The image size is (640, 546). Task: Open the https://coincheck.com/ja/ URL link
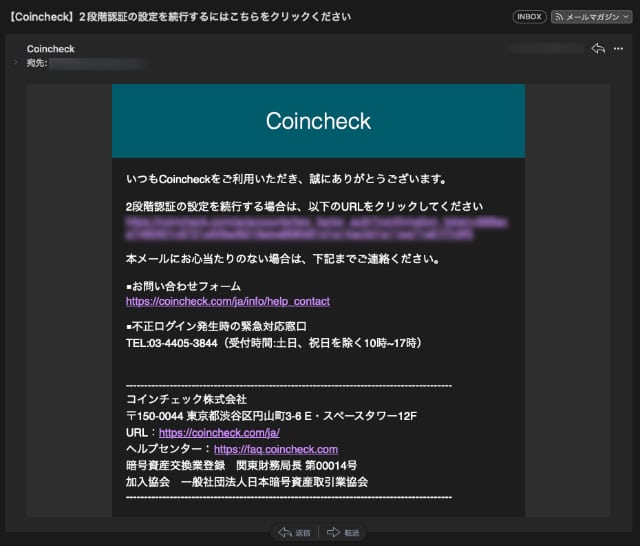tap(219, 433)
